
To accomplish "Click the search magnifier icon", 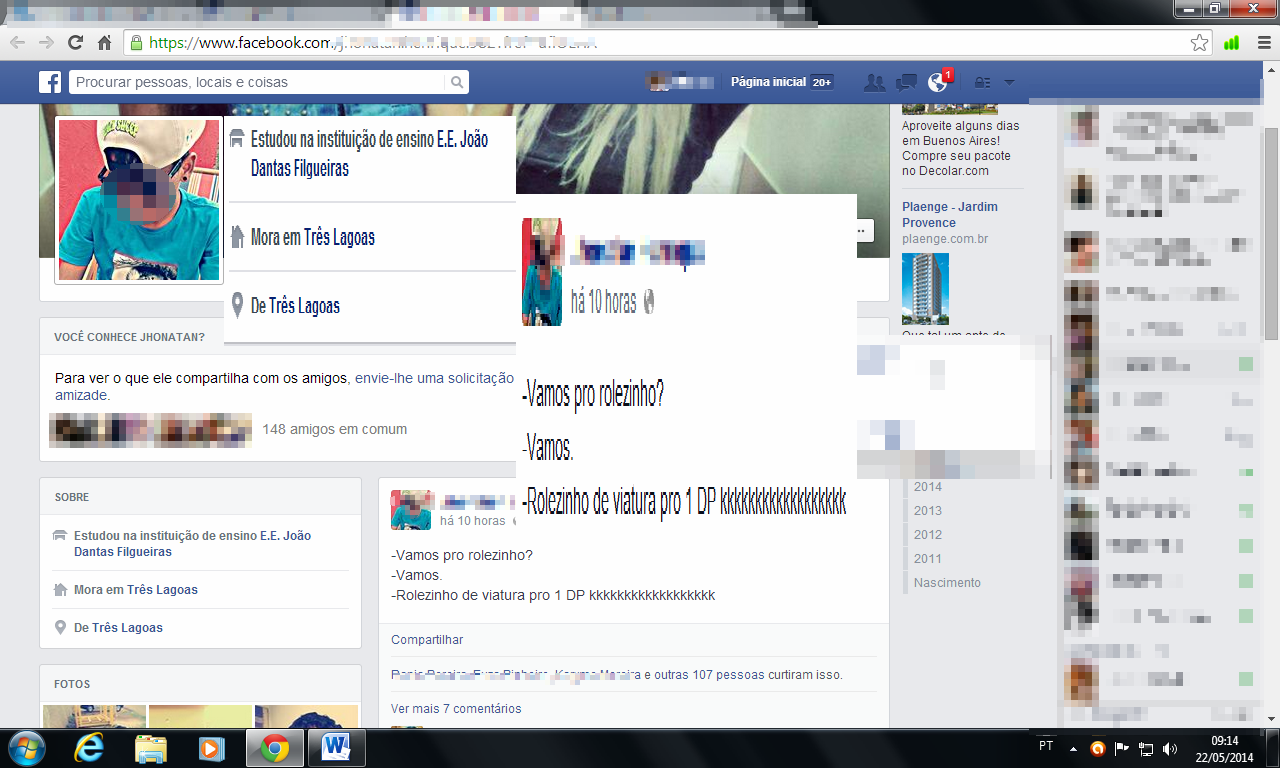I will (457, 82).
